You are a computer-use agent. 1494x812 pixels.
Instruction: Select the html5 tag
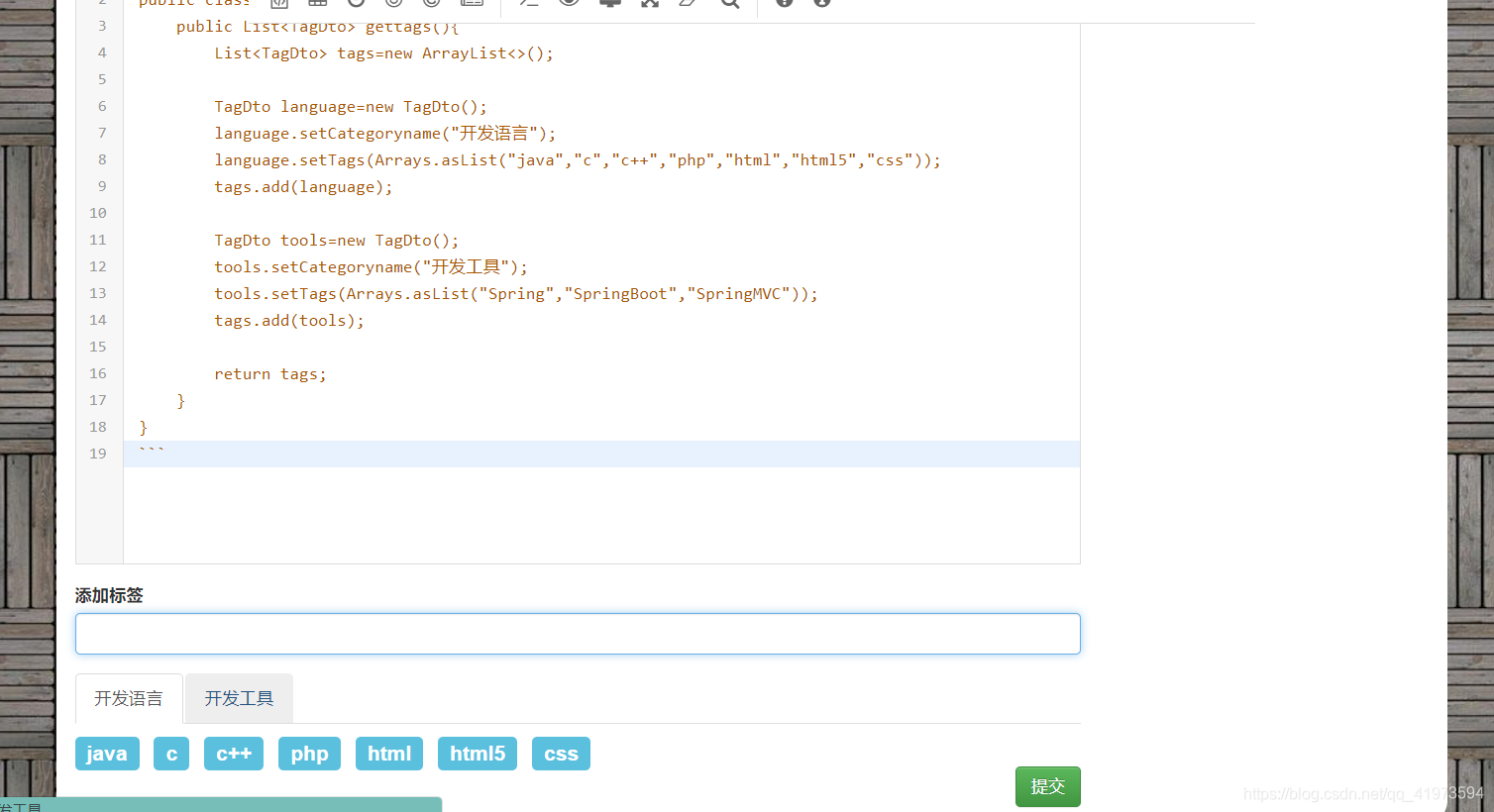[x=478, y=754]
